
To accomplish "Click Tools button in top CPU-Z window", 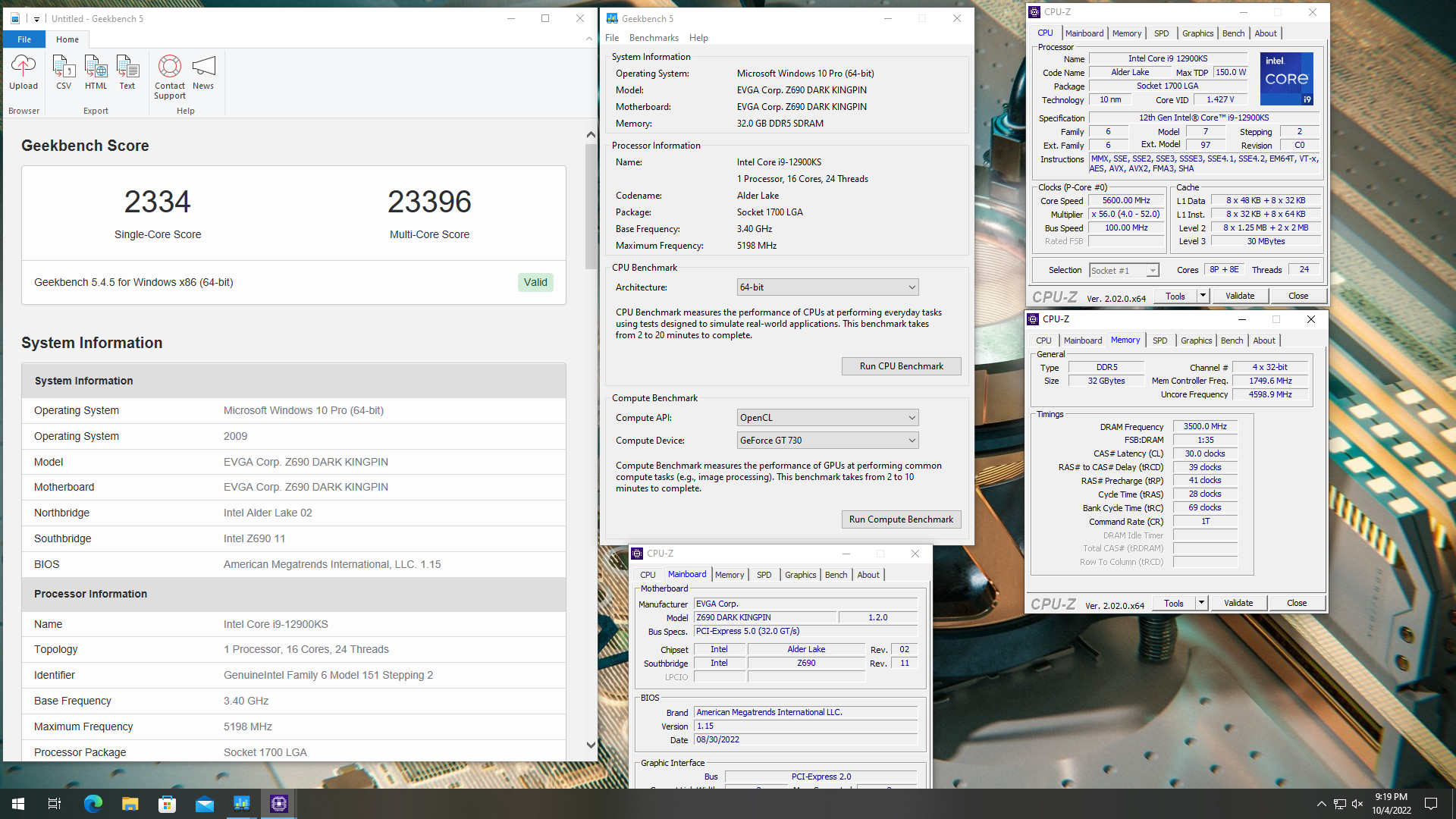I will click(x=1175, y=297).
